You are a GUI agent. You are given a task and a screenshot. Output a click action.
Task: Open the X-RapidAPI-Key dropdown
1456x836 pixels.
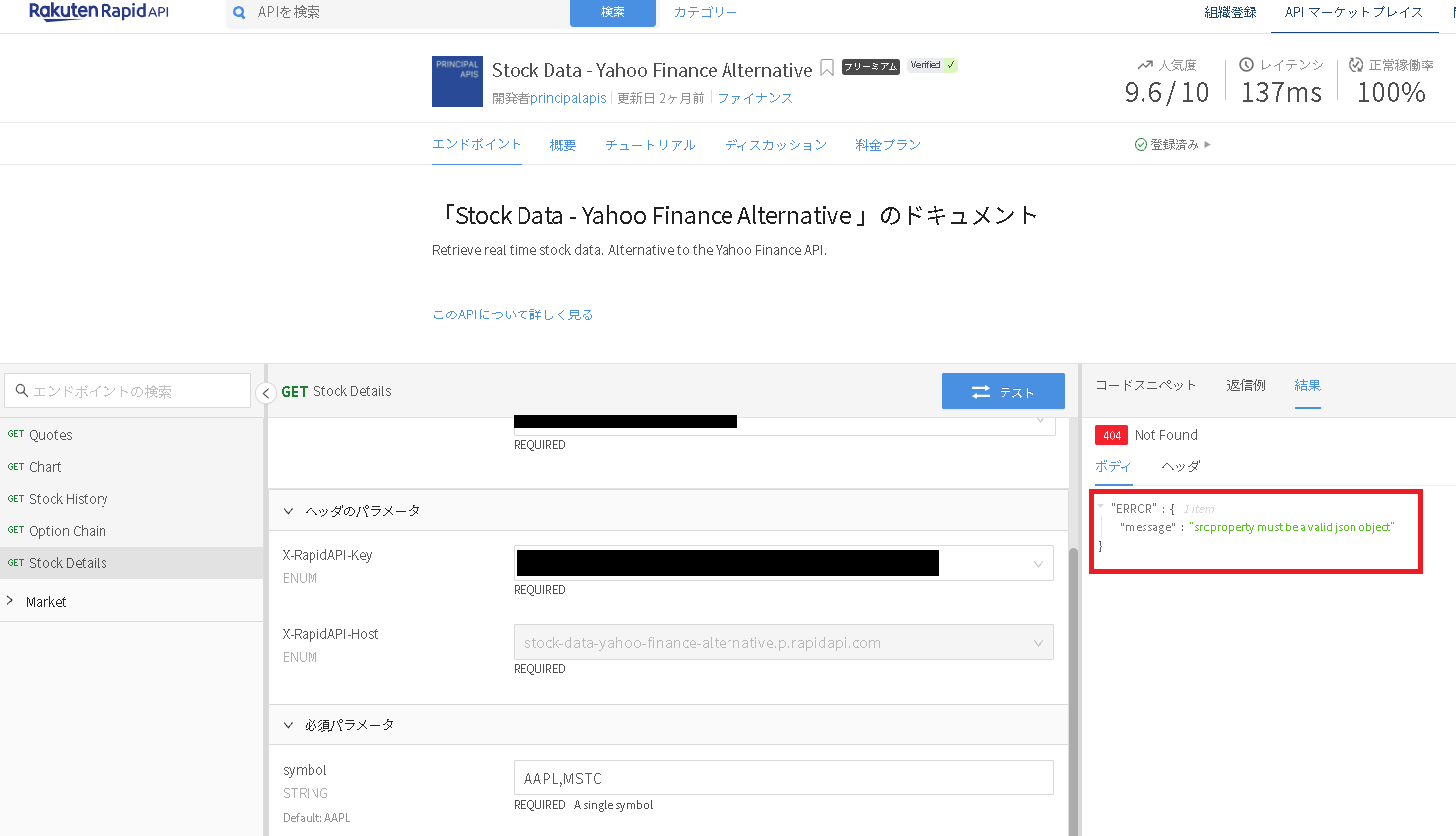coord(1038,564)
